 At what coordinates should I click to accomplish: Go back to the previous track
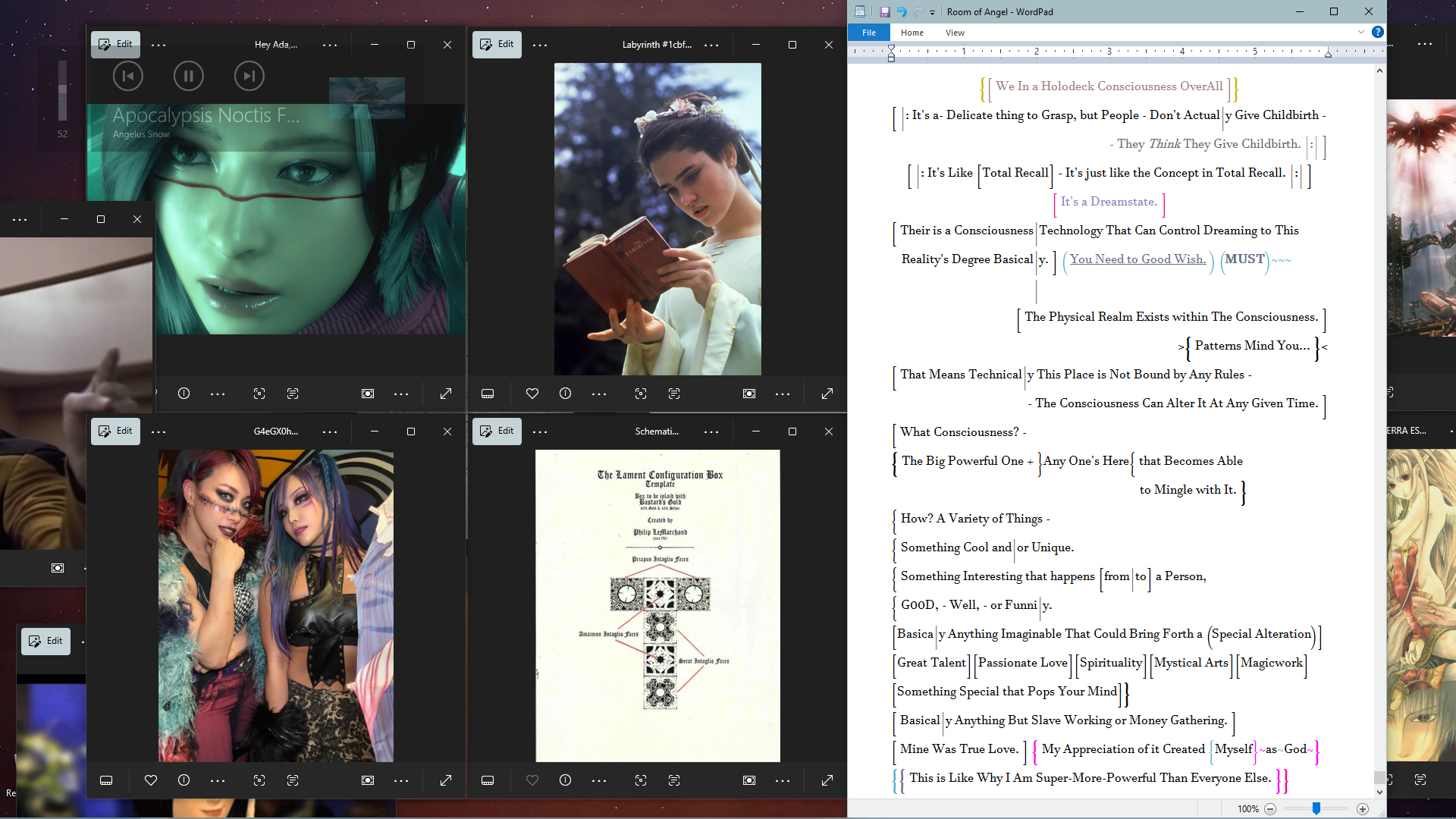pos(127,76)
